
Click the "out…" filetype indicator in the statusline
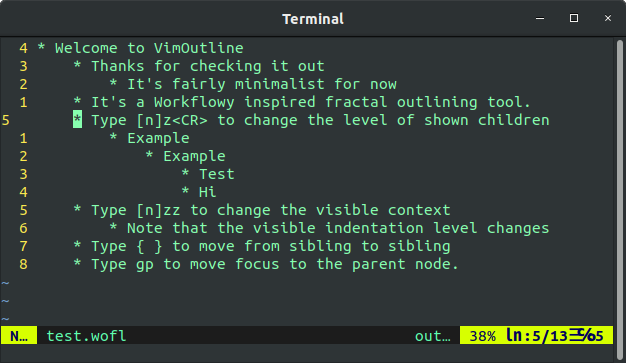pyautogui.click(x=433, y=336)
